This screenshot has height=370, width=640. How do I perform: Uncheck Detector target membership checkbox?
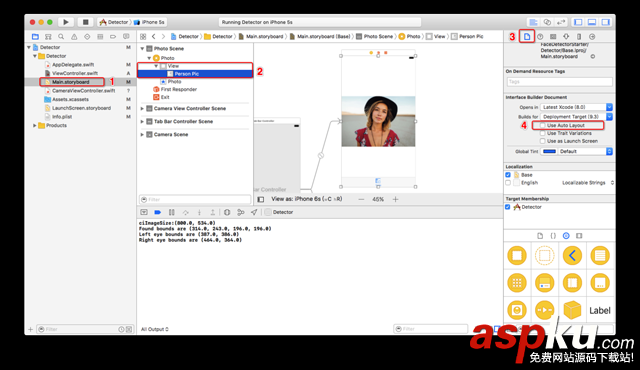coord(508,207)
